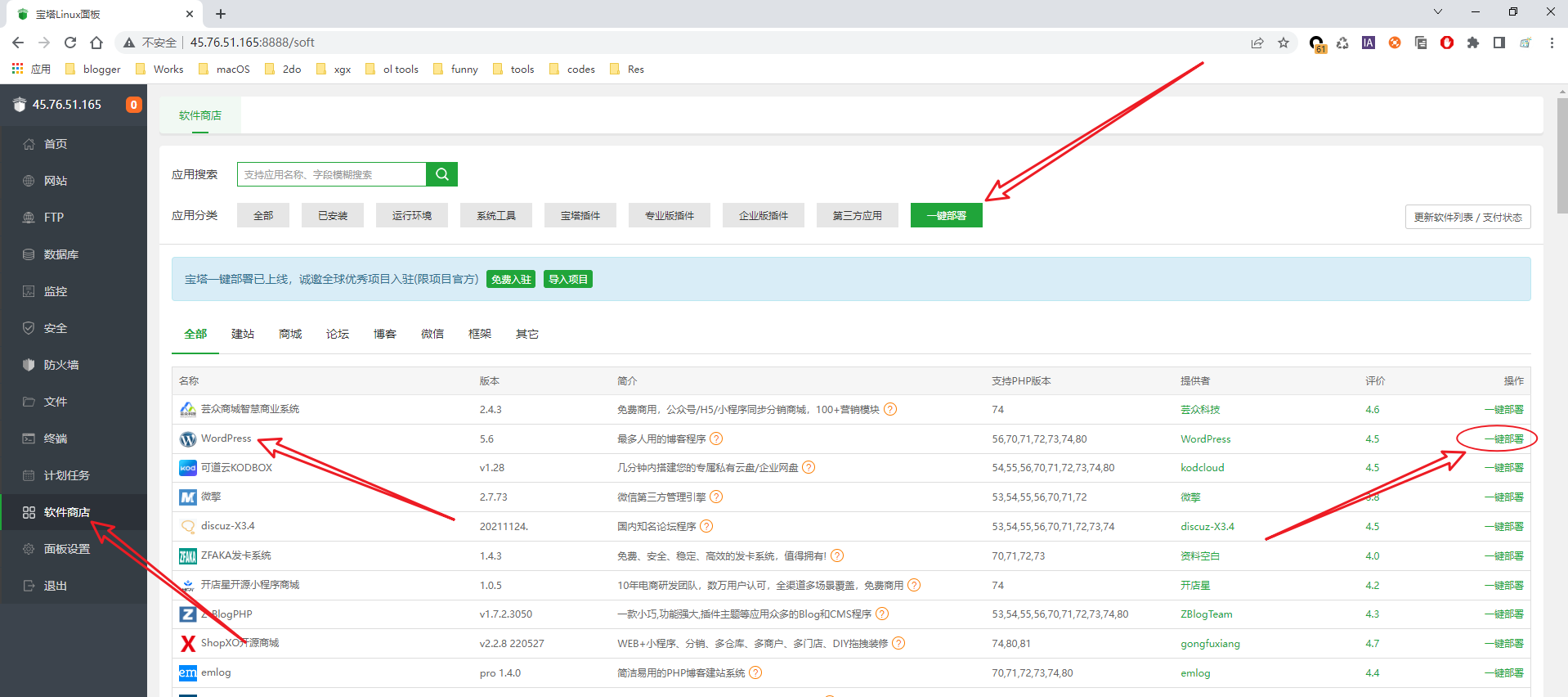This screenshot has width=1568, height=697.
Task: Click 一键部署 link in WordPress row
Action: (1503, 439)
